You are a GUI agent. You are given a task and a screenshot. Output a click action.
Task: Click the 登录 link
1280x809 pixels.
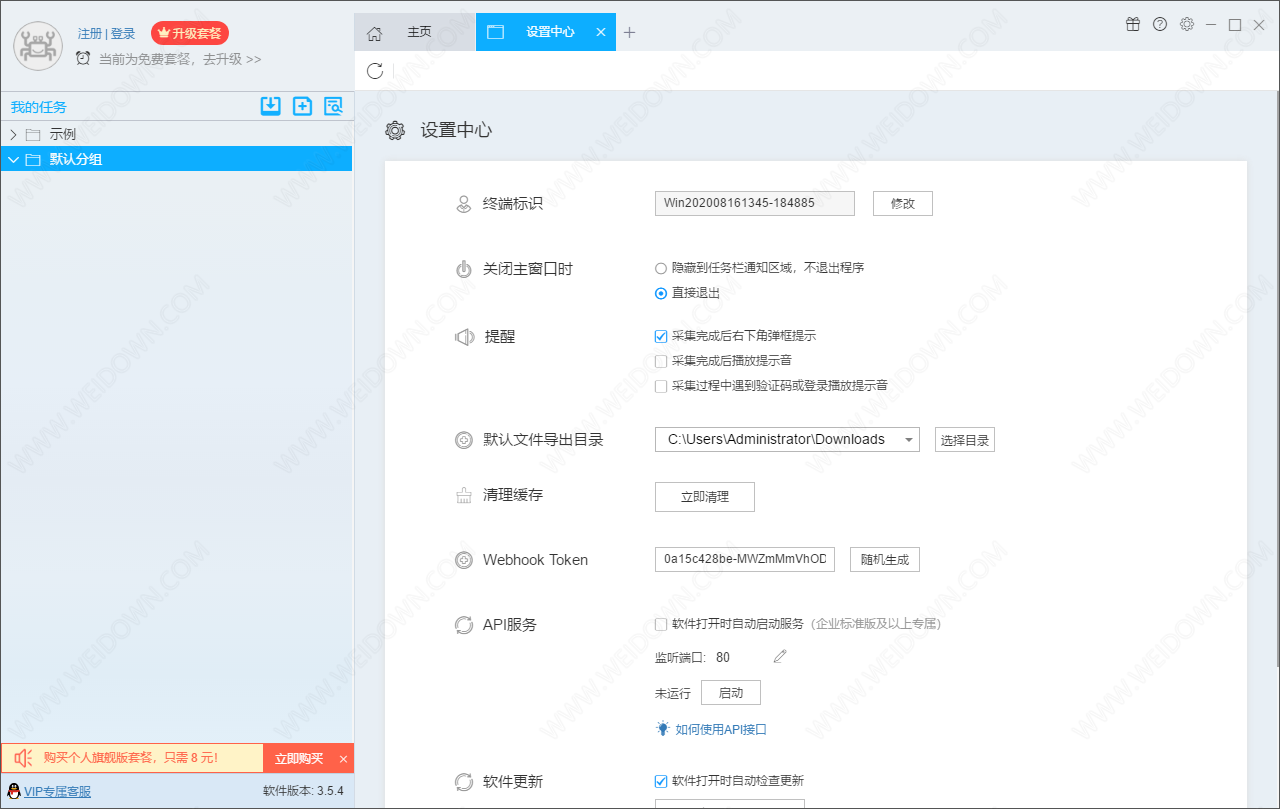[123, 33]
